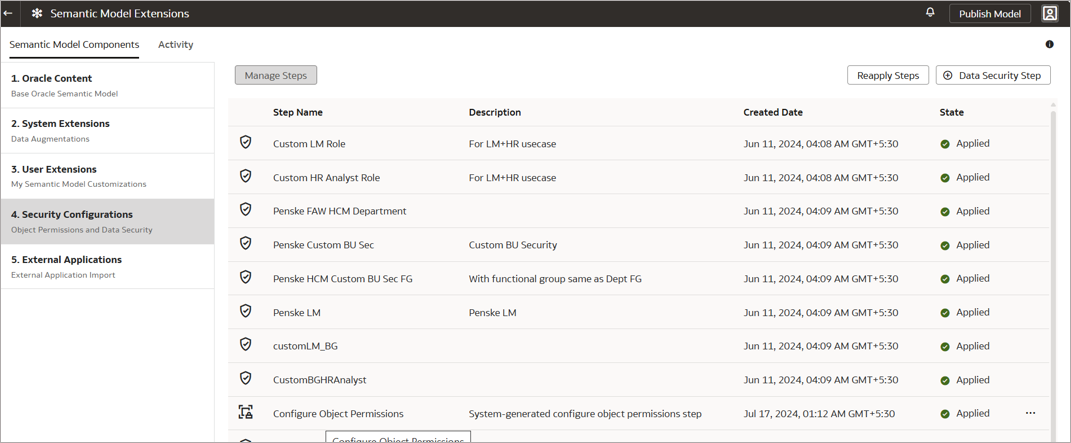1071x443 pixels.
Task: Select 4. Security Configurations component
Action: (107, 221)
